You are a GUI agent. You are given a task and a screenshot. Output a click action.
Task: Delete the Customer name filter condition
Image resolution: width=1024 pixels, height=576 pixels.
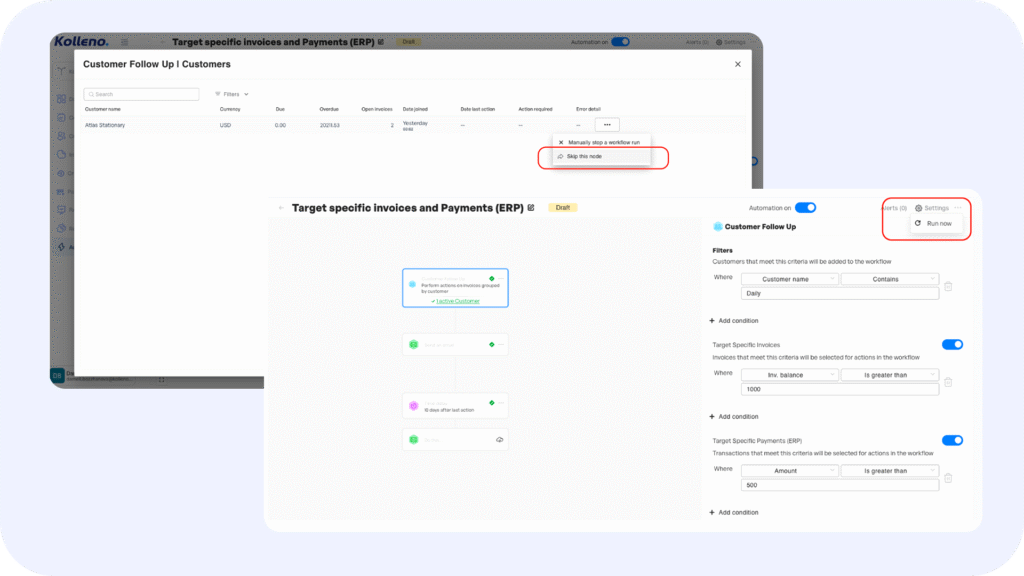tap(948, 286)
